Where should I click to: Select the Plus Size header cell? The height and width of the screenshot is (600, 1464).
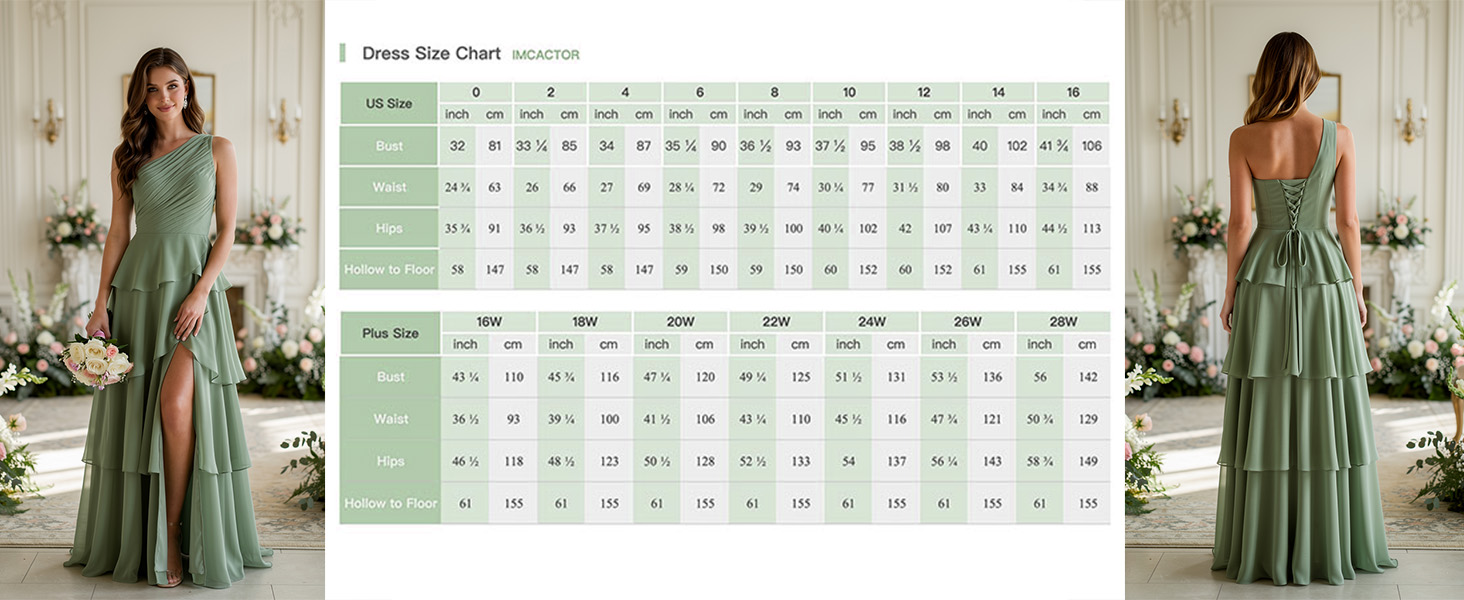click(x=390, y=333)
